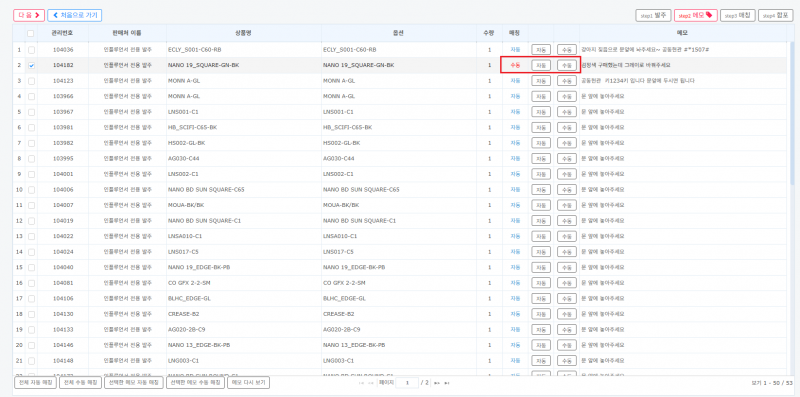Click 자동 button in LNG003-C1 row
The width and height of the screenshot is (800, 397).
click(x=541, y=360)
